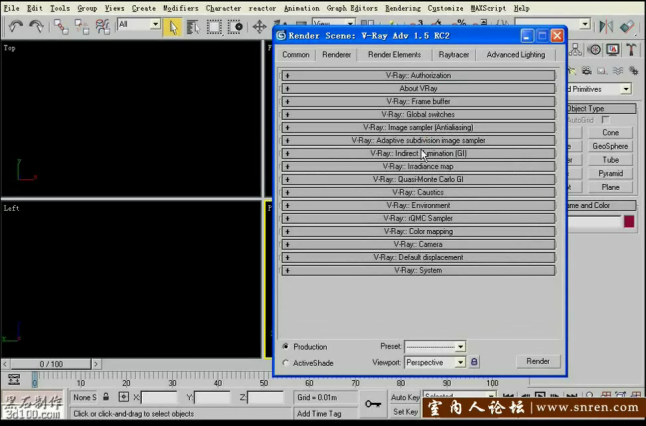Expand V-Ray Irradiance map rollout
This screenshot has height=426, width=646.
[x=418, y=166]
